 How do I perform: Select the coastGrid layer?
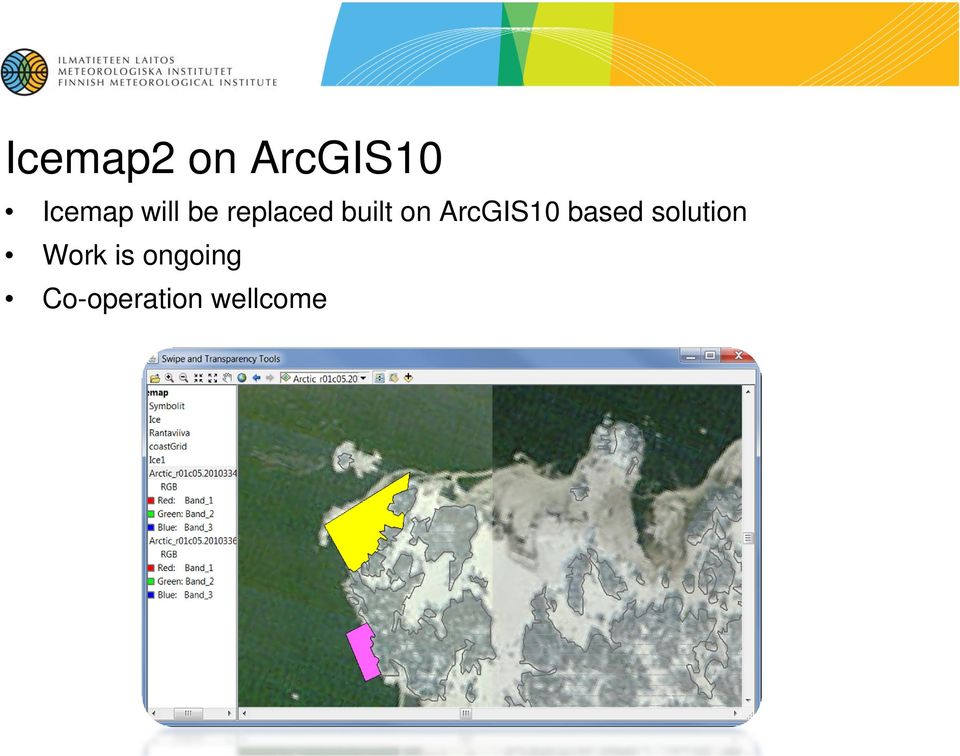[168, 446]
